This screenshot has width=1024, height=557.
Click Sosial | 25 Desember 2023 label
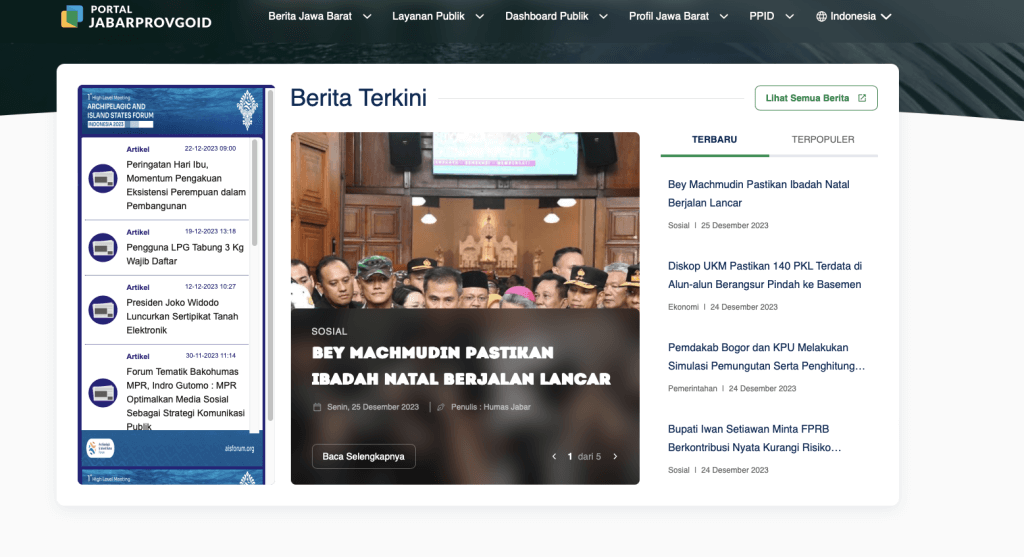coord(718,225)
